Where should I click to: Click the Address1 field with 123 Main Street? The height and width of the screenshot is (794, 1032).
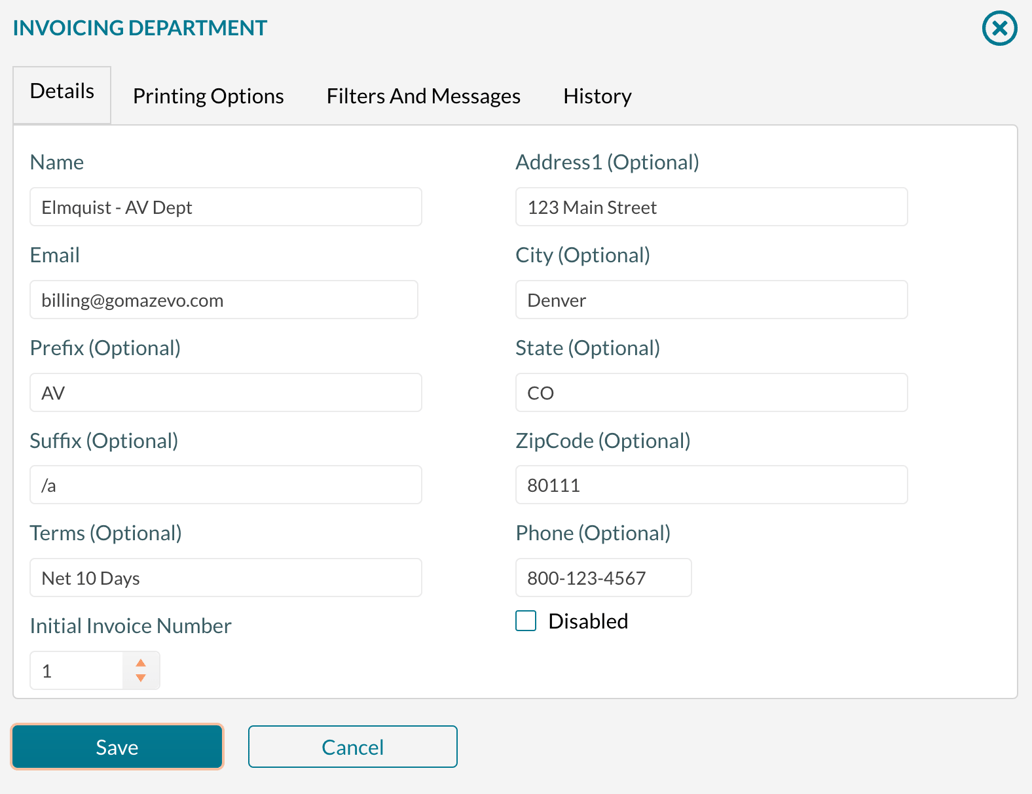(711, 207)
